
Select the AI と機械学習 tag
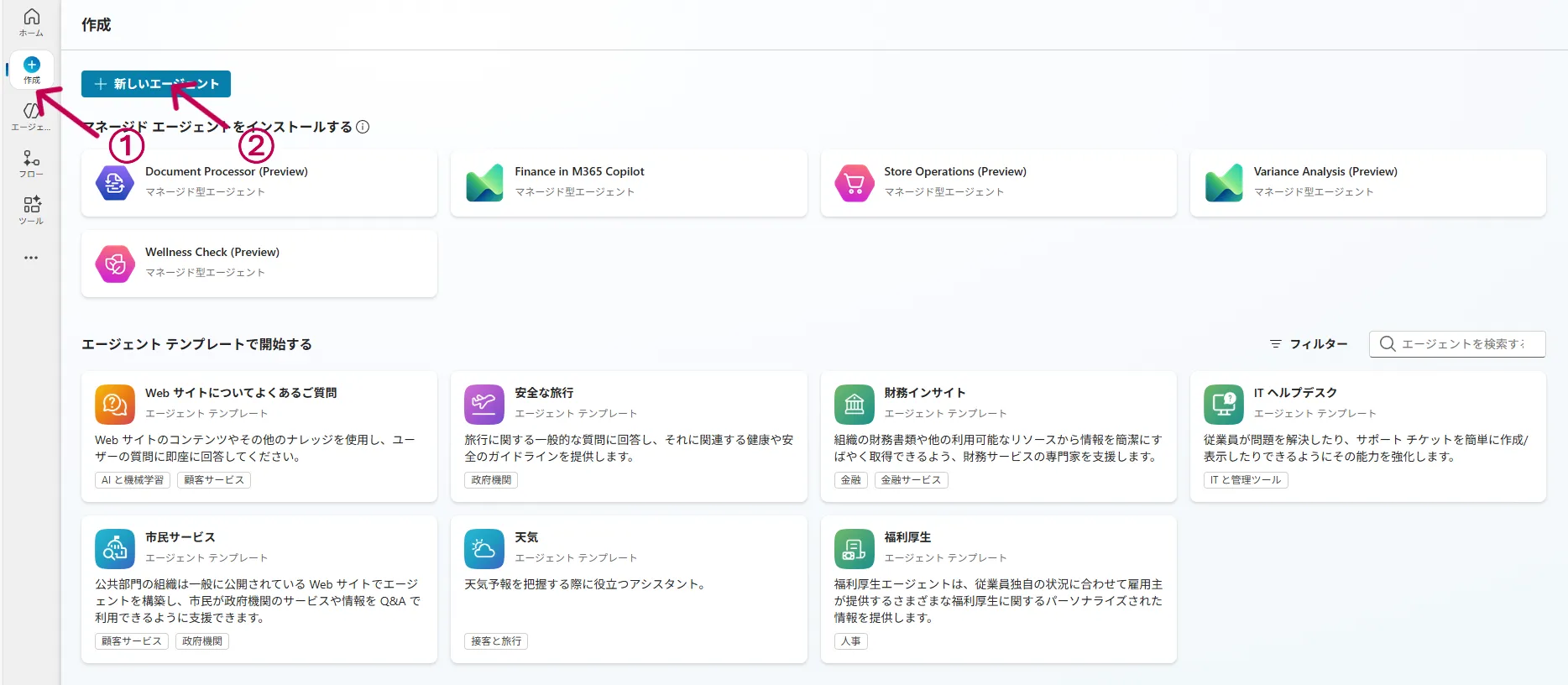[x=133, y=480]
